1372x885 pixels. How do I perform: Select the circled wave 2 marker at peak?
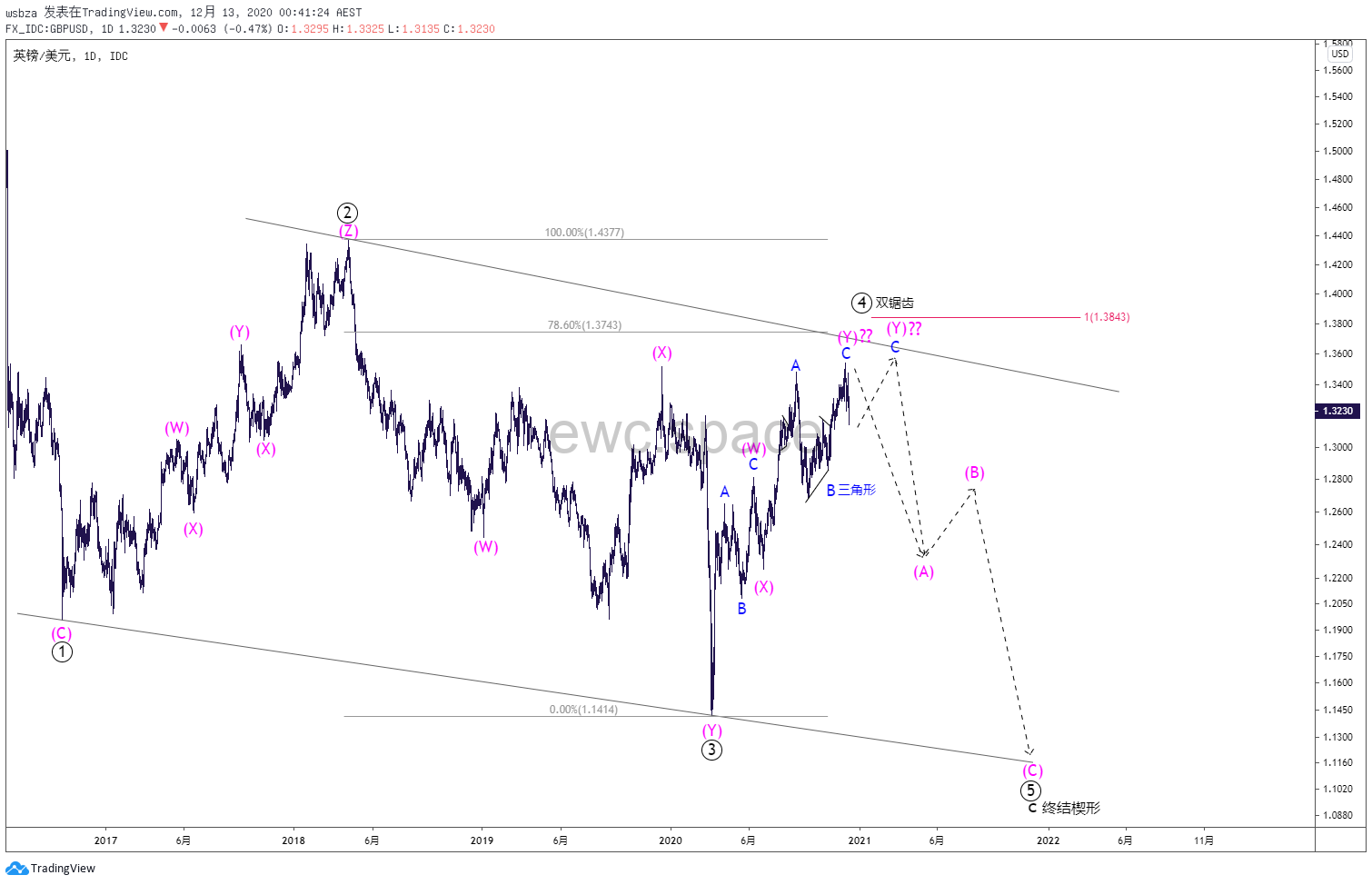click(347, 213)
